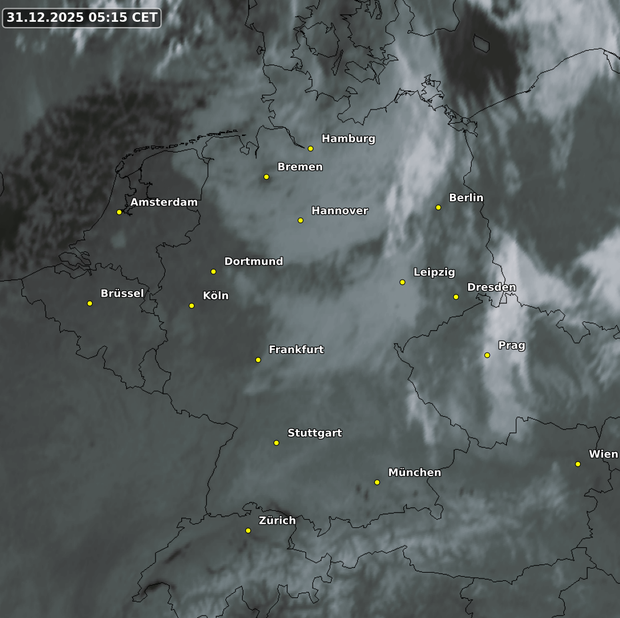Select the Stuttgart yellow marker dot
The width and height of the screenshot is (620, 618).
(277, 443)
